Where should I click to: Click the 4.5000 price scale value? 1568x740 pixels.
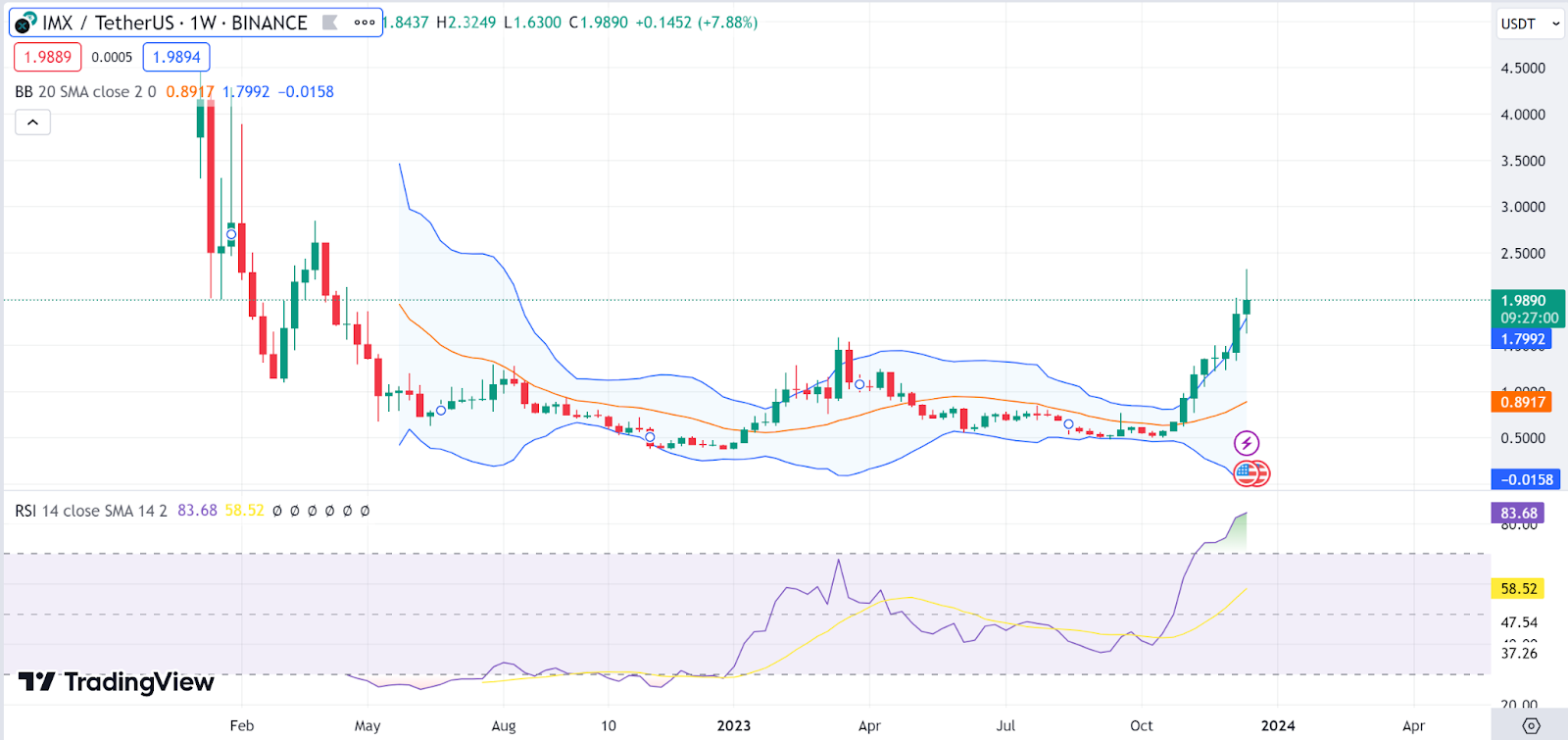click(x=1523, y=68)
